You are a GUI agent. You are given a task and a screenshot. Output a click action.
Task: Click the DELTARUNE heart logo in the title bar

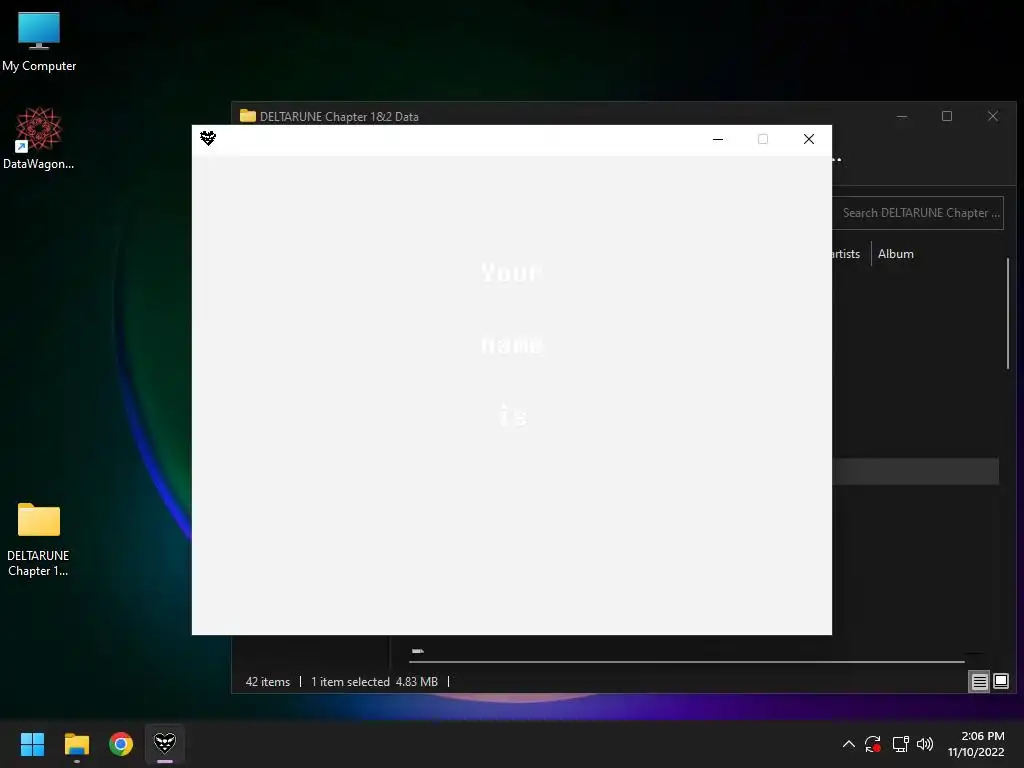click(x=208, y=138)
